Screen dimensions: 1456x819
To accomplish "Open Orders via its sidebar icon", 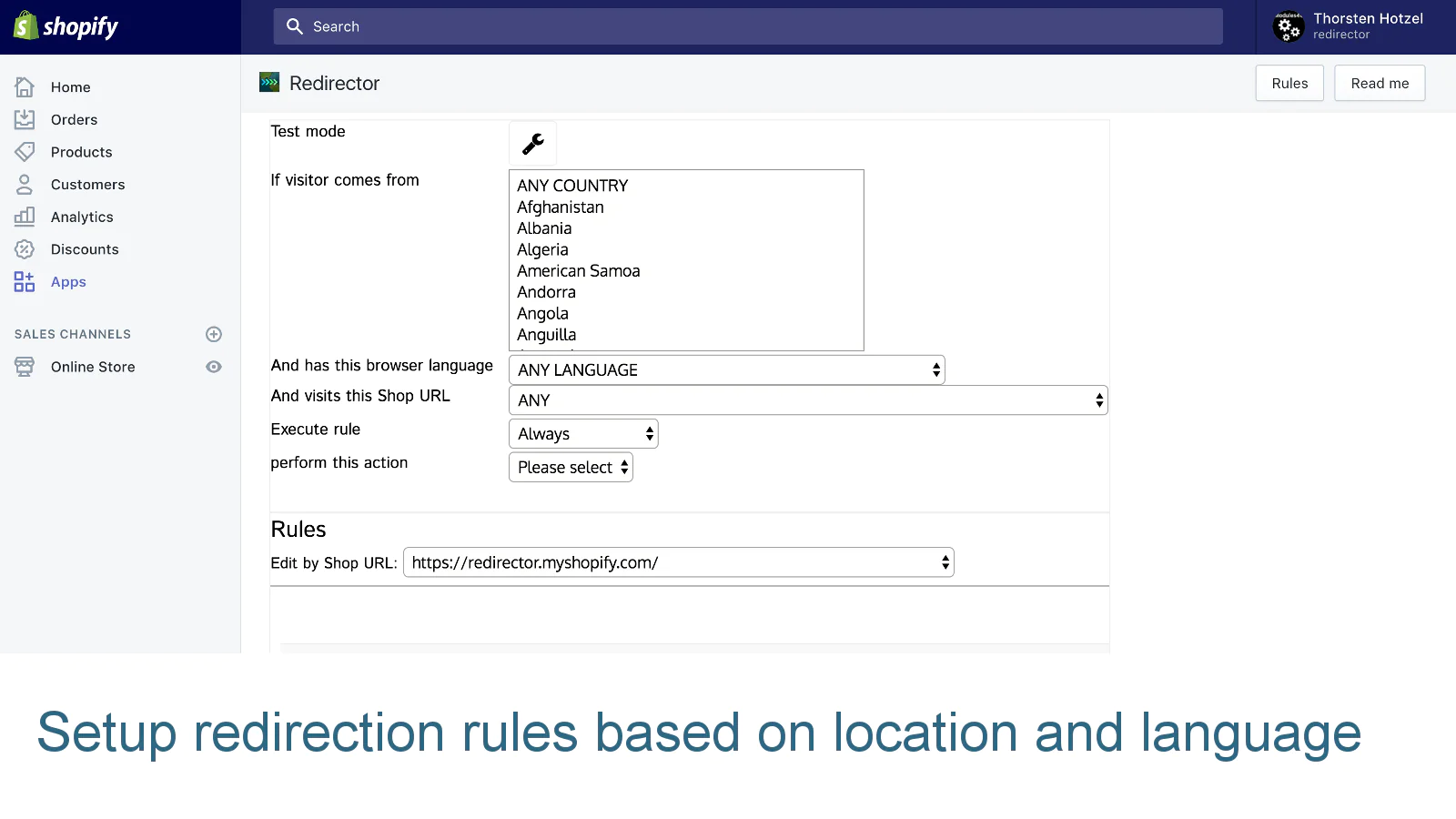I will 25,119.
